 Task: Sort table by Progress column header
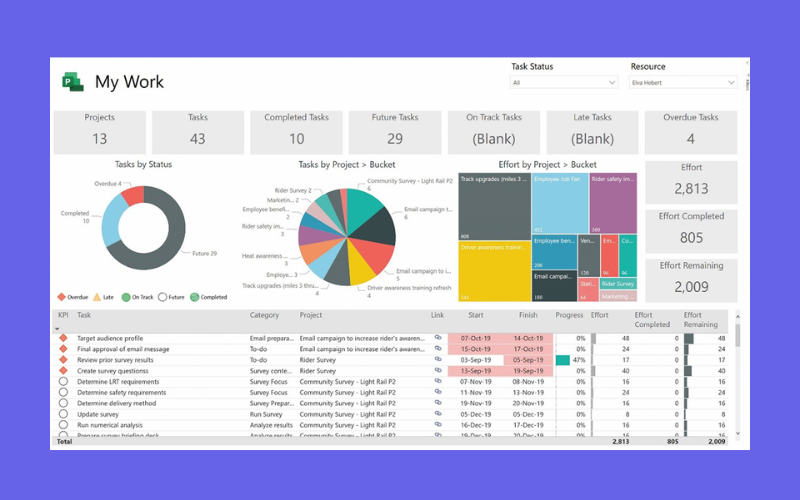point(569,316)
